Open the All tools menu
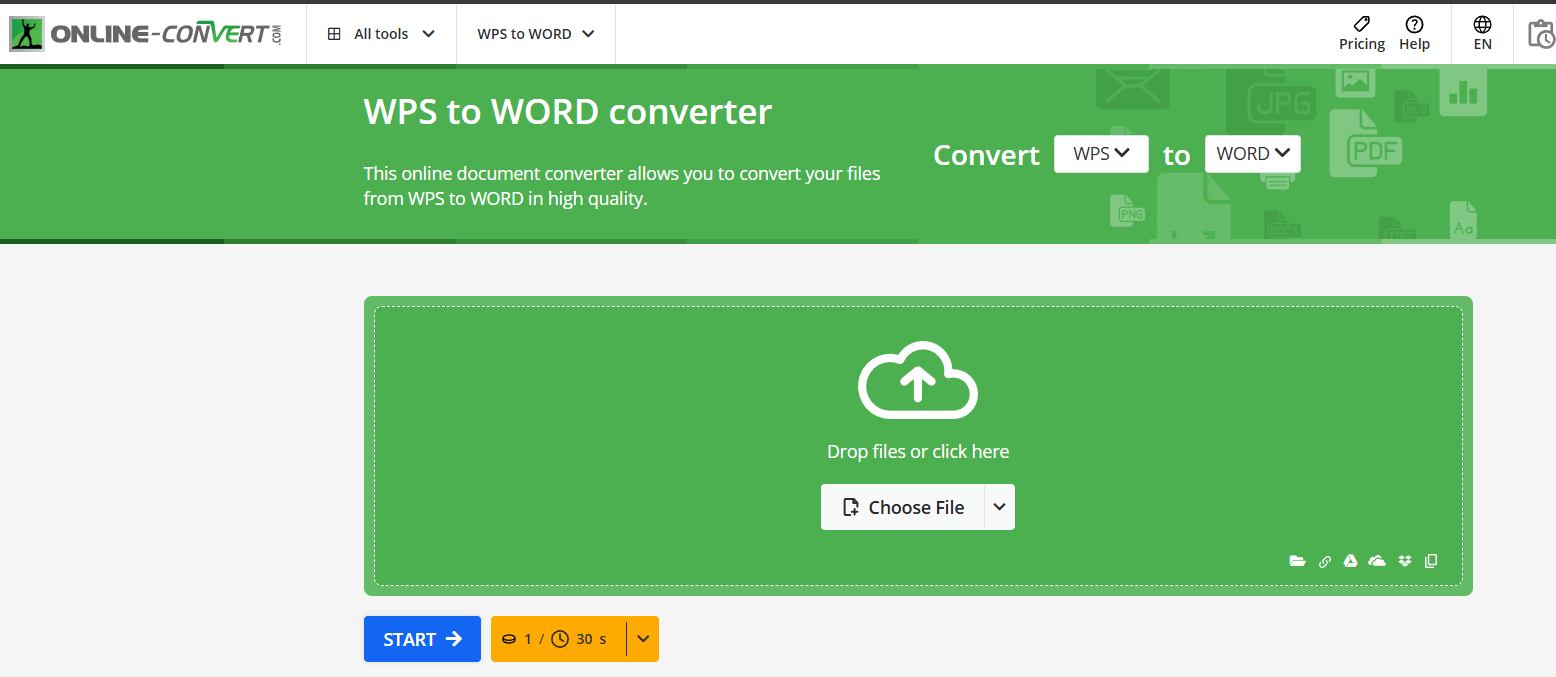Screen dimensions: 1556x677 (x=381, y=33)
